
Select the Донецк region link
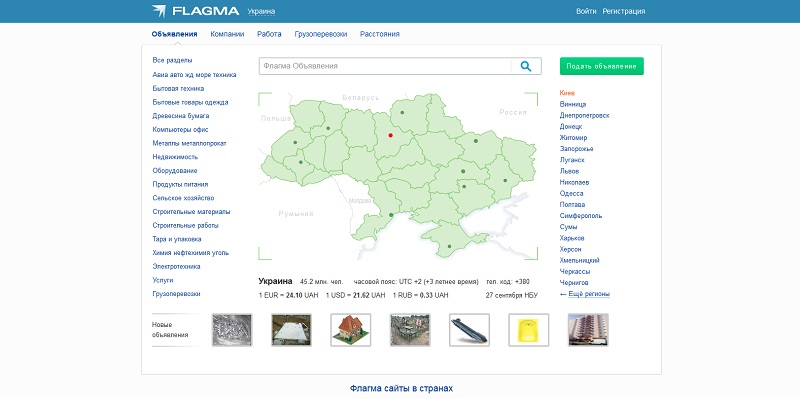(x=570, y=127)
